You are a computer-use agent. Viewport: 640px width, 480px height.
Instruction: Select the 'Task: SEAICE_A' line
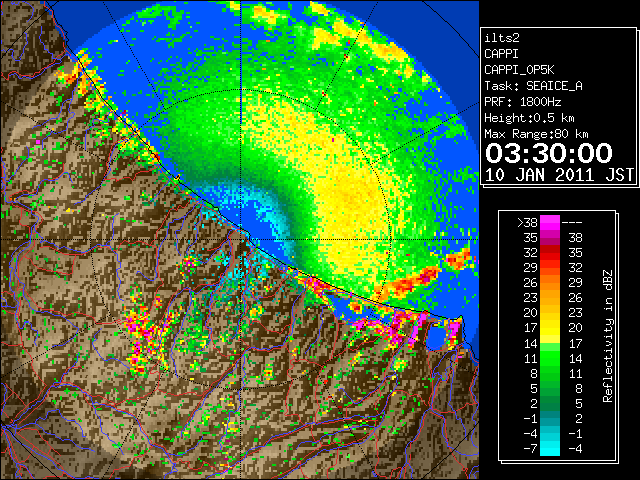click(x=533, y=86)
